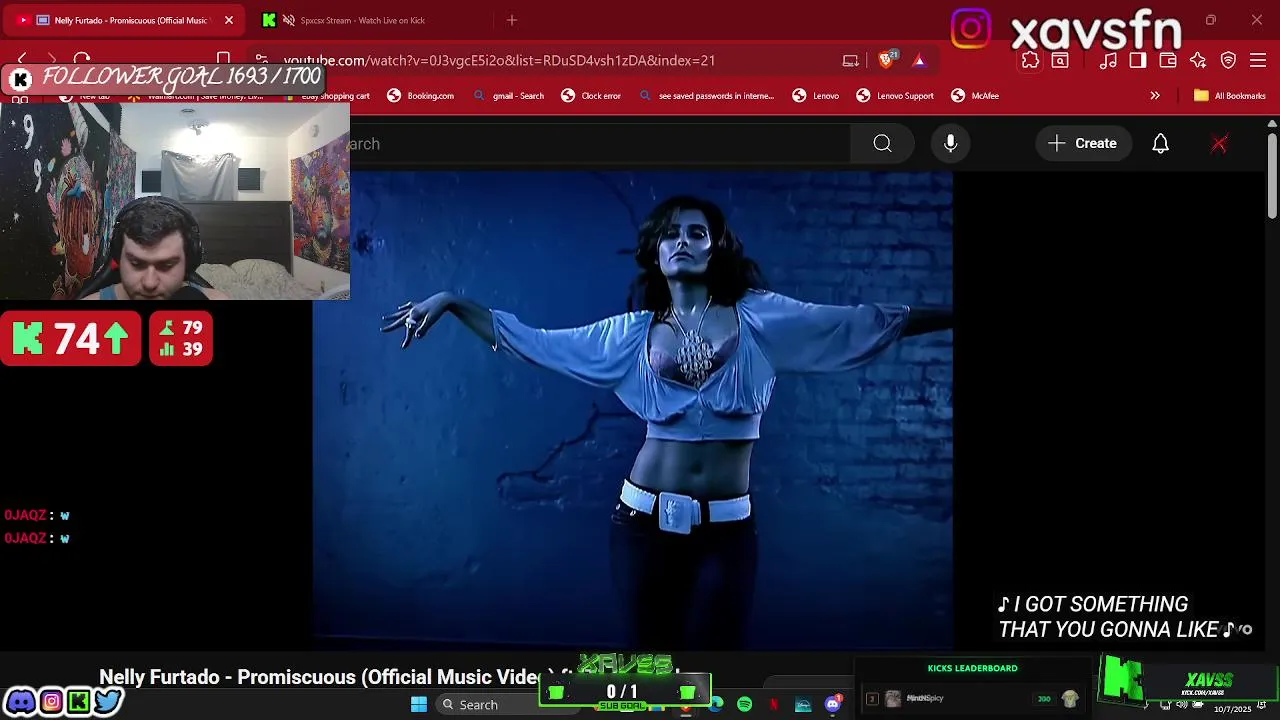Image resolution: width=1280 pixels, height=720 pixels.
Task: Open YouTube notifications bell
Action: pyautogui.click(x=1160, y=144)
